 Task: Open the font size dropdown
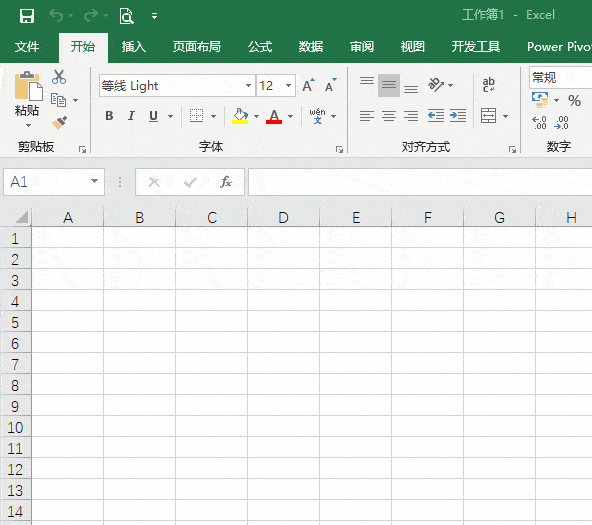coord(288,85)
